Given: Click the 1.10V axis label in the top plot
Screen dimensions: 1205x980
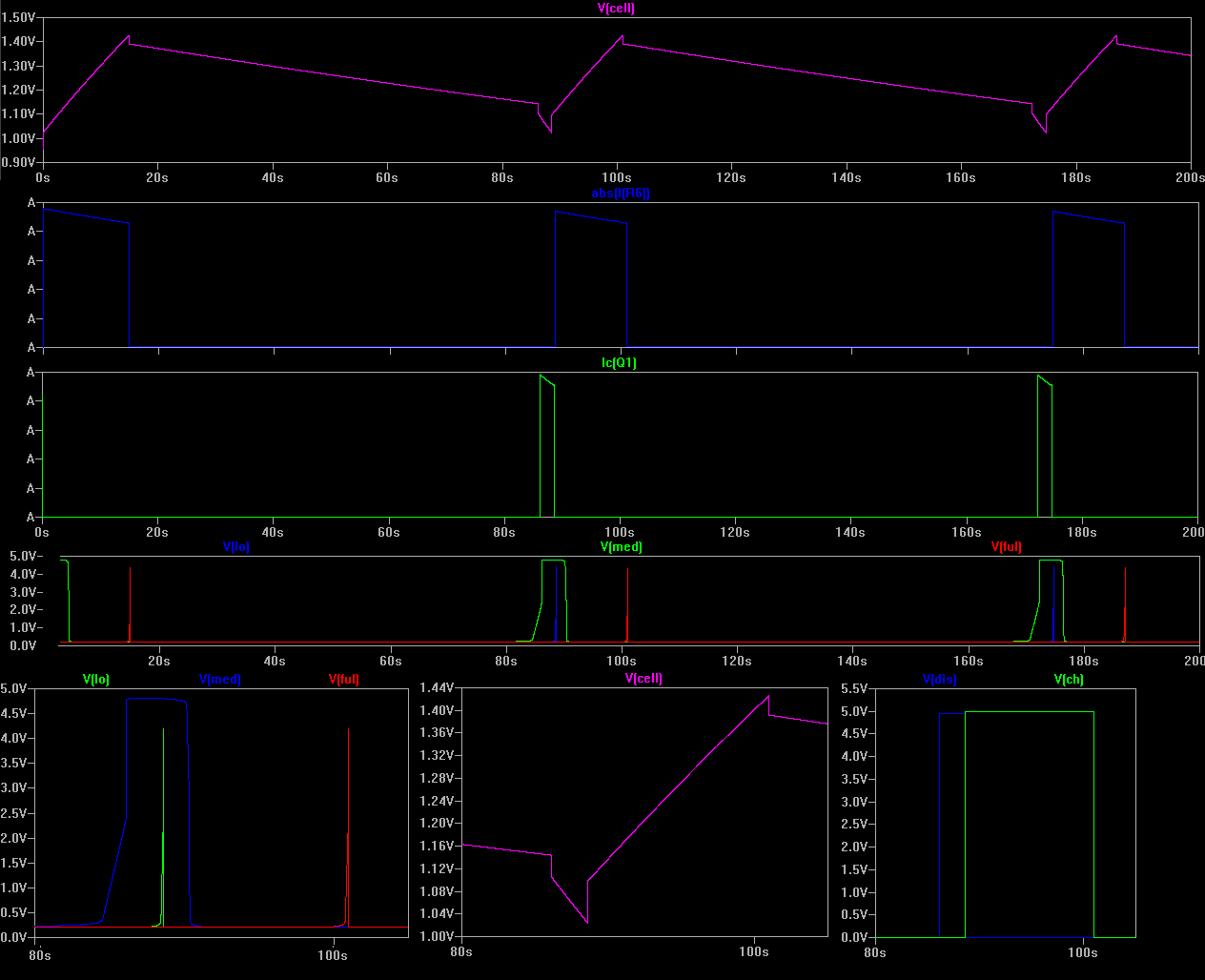Looking at the screenshot, I should point(18,113).
